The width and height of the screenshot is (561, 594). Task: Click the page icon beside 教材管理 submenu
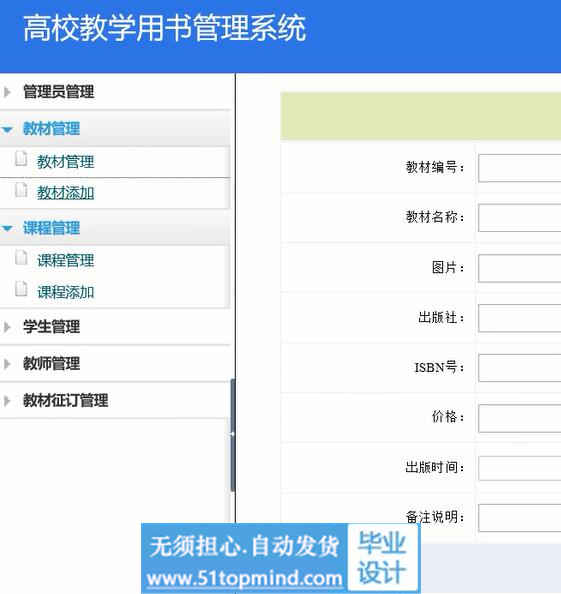[x=21, y=159]
